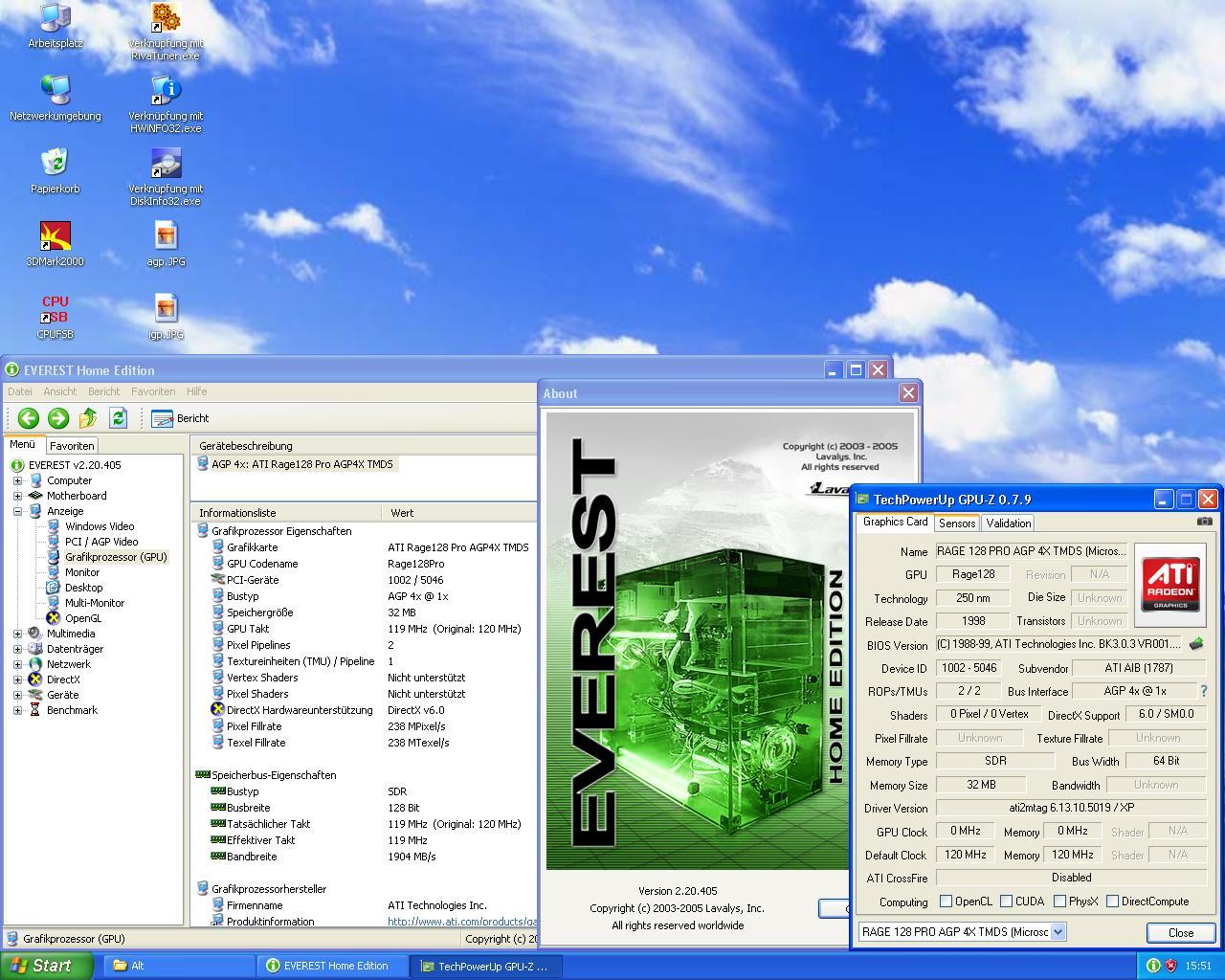The width and height of the screenshot is (1225, 980).
Task: Switch to the Sensors tab
Action: pos(957,523)
